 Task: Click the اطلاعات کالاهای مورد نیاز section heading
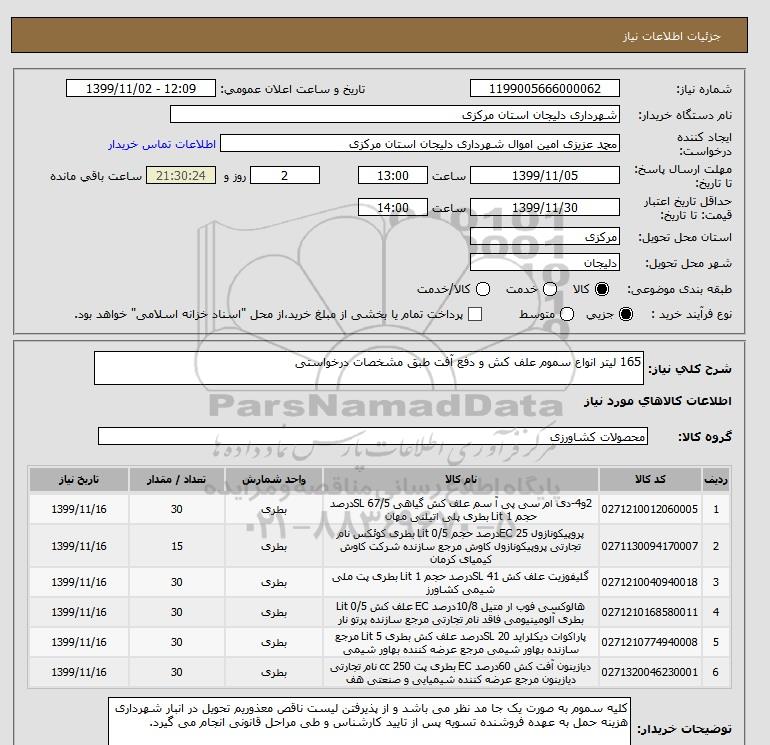click(x=658, y=401)
